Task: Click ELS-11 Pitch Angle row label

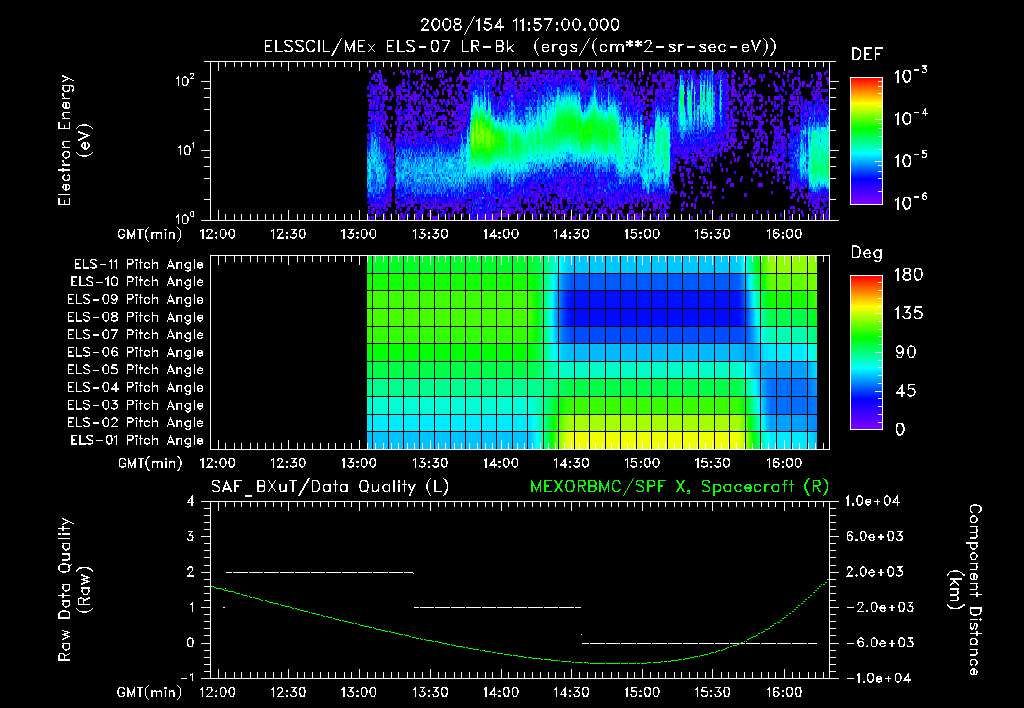Action: [x=138, y=265]
